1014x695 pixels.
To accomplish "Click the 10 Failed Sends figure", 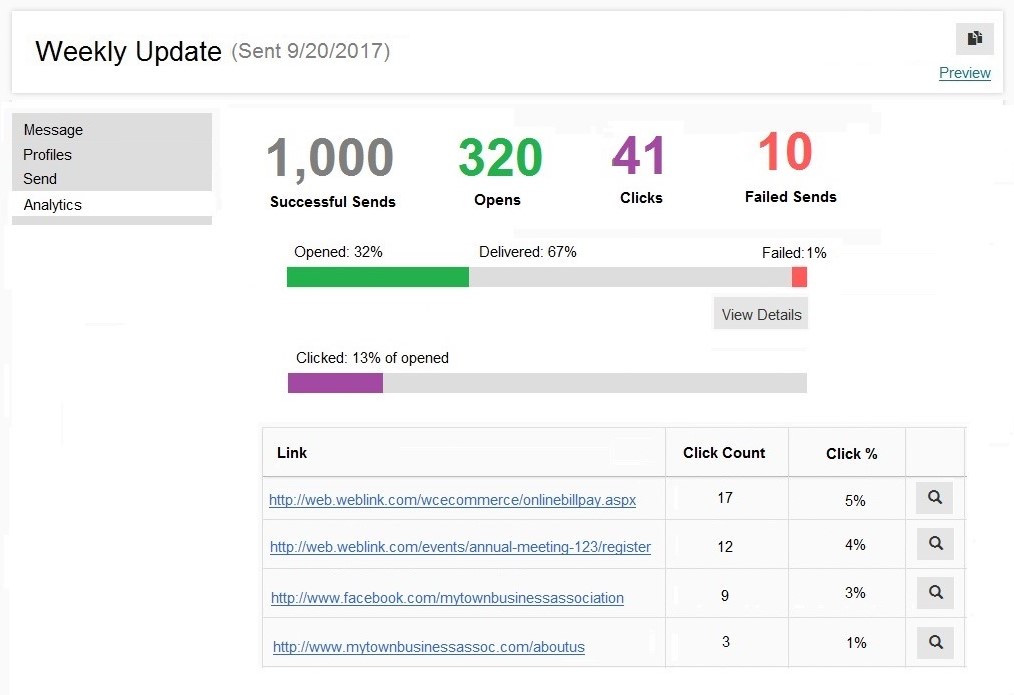I will (x=785, y=152).
